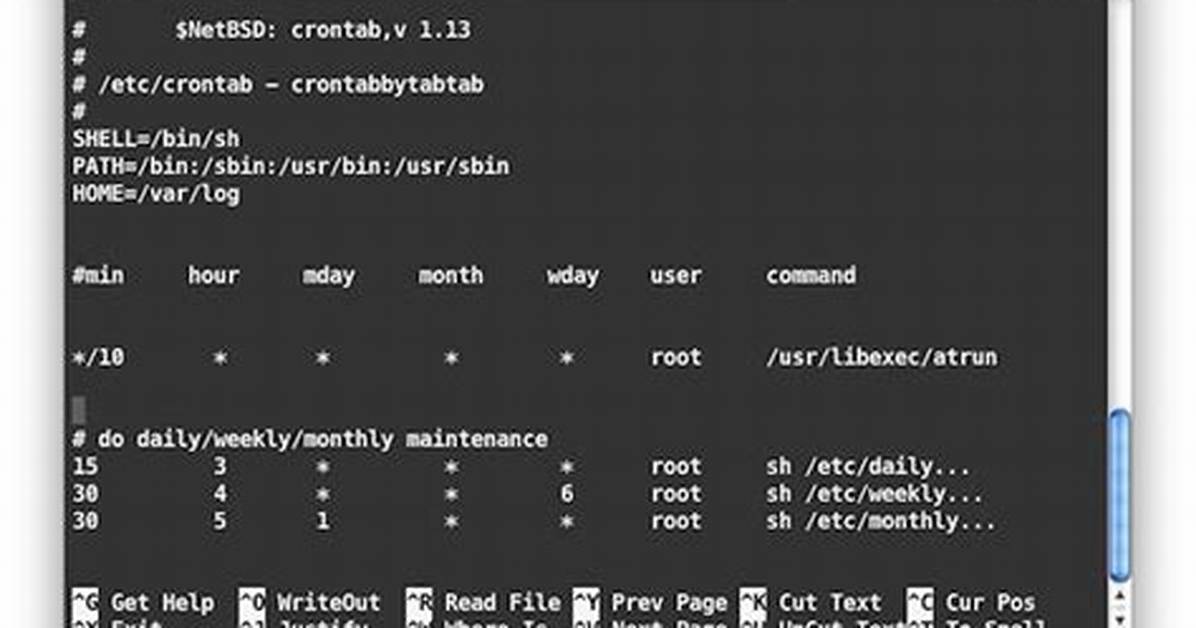Click the ^O WriteOut shortcut
Image resolution: width=1196 pixels, height=628 pixels.
[309, 603]
